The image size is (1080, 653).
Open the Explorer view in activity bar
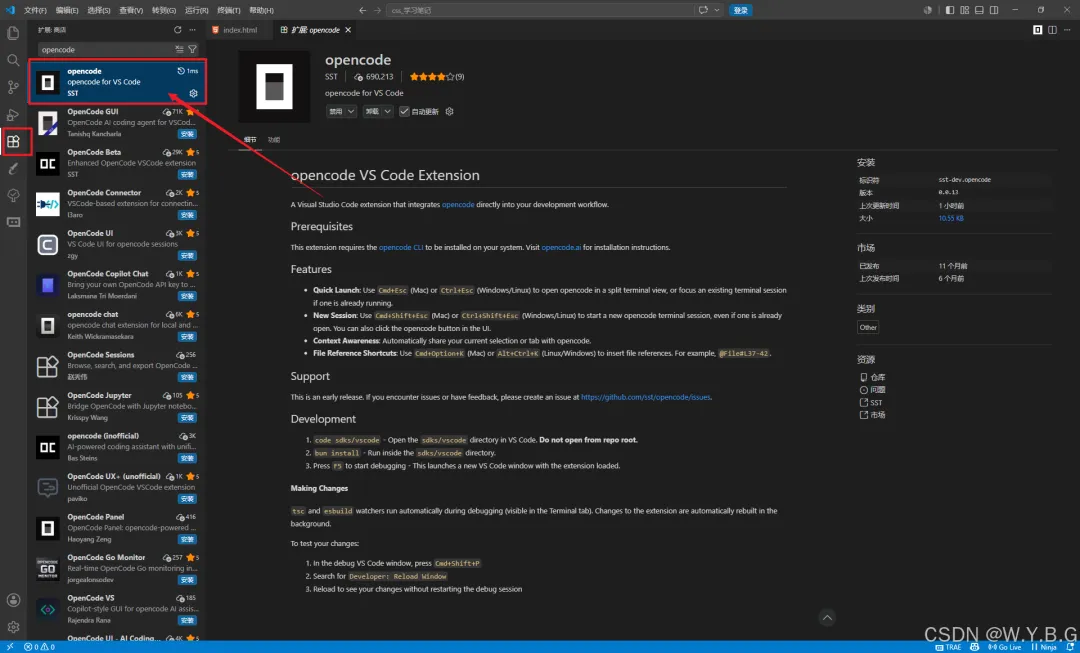click(13, 32)
